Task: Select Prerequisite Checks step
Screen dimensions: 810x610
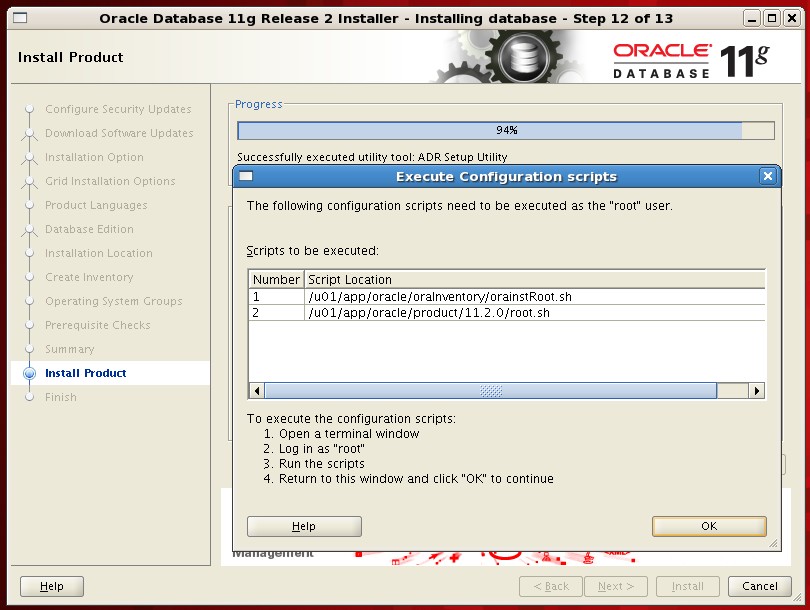Action: [98, 325]
